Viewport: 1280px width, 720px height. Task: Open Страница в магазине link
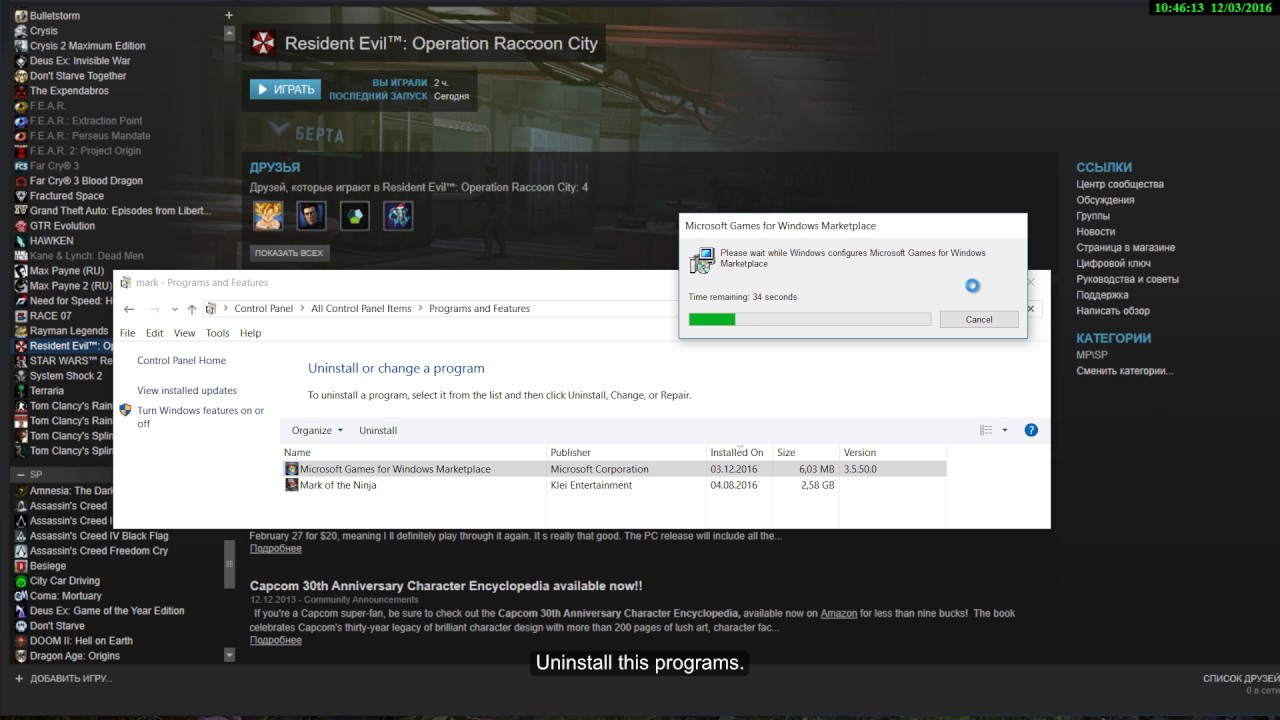click(x=1126, y=247)
